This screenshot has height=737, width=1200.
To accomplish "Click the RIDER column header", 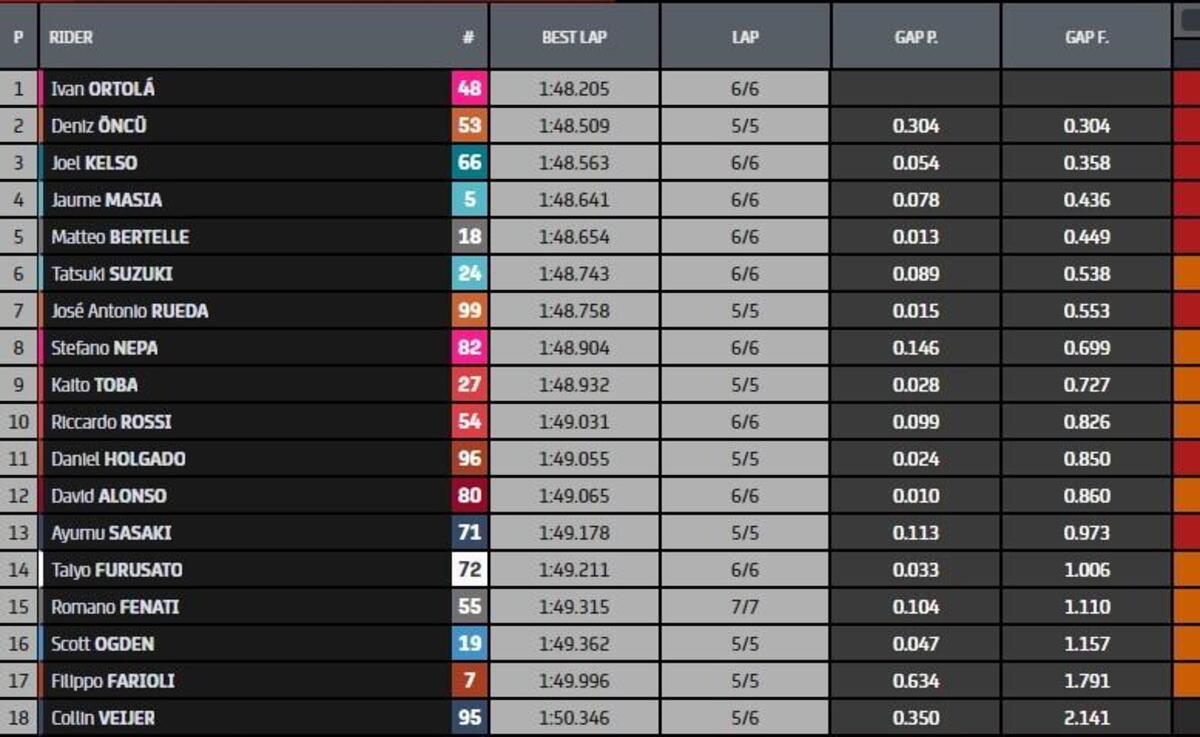I will [72, 37].
